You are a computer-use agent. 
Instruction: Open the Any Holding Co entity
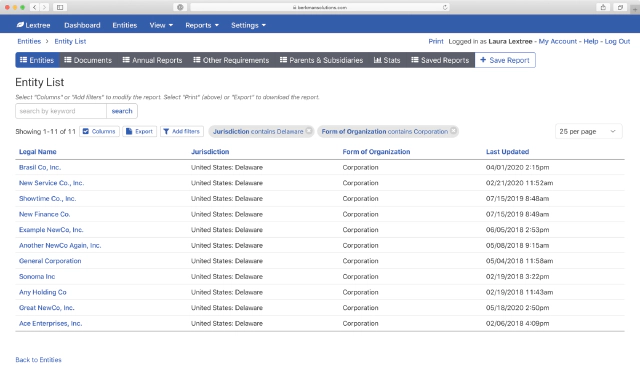tap(42, 292)
